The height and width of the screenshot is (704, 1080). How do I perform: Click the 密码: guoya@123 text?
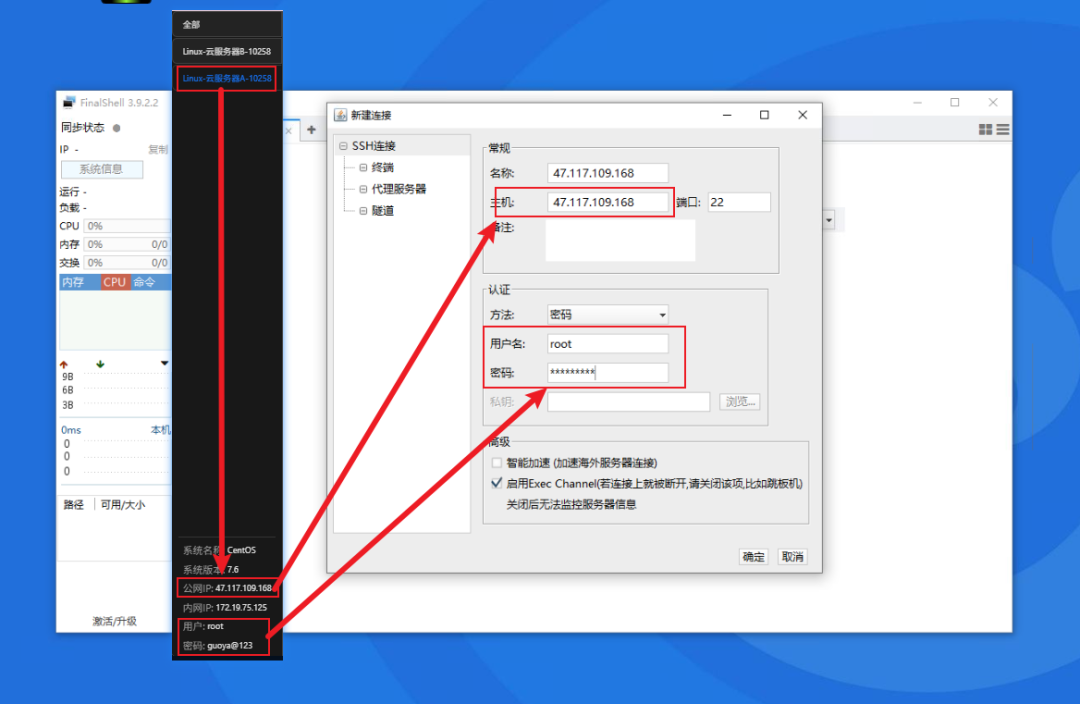218,645
